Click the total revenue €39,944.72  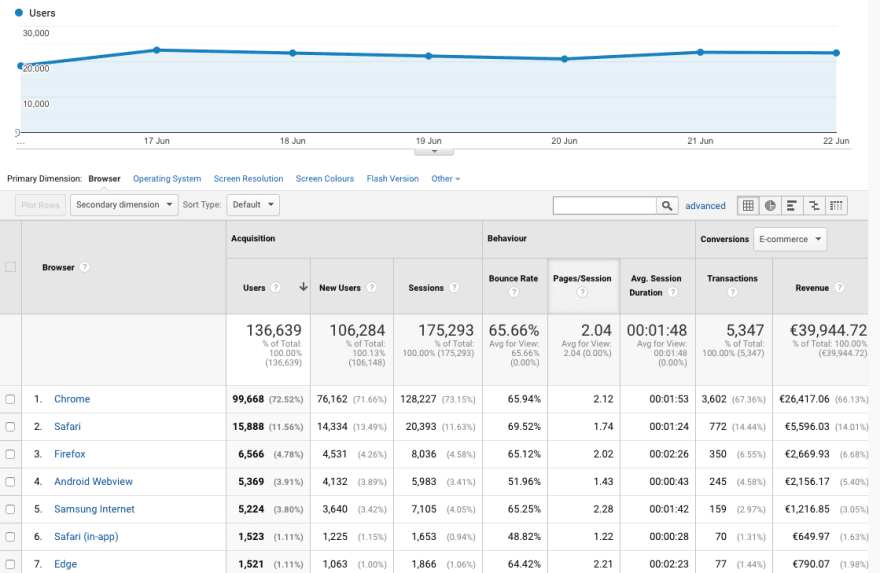pyautogui.click(x=828, y=330)
